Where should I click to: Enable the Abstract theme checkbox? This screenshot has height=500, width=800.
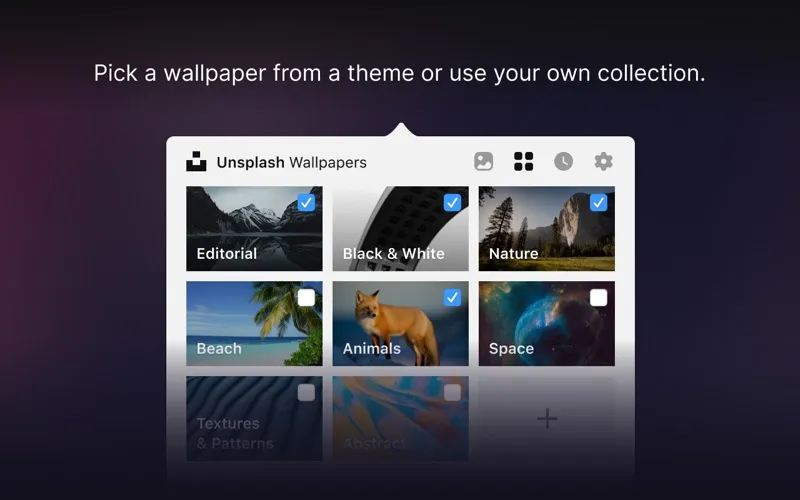453,392
